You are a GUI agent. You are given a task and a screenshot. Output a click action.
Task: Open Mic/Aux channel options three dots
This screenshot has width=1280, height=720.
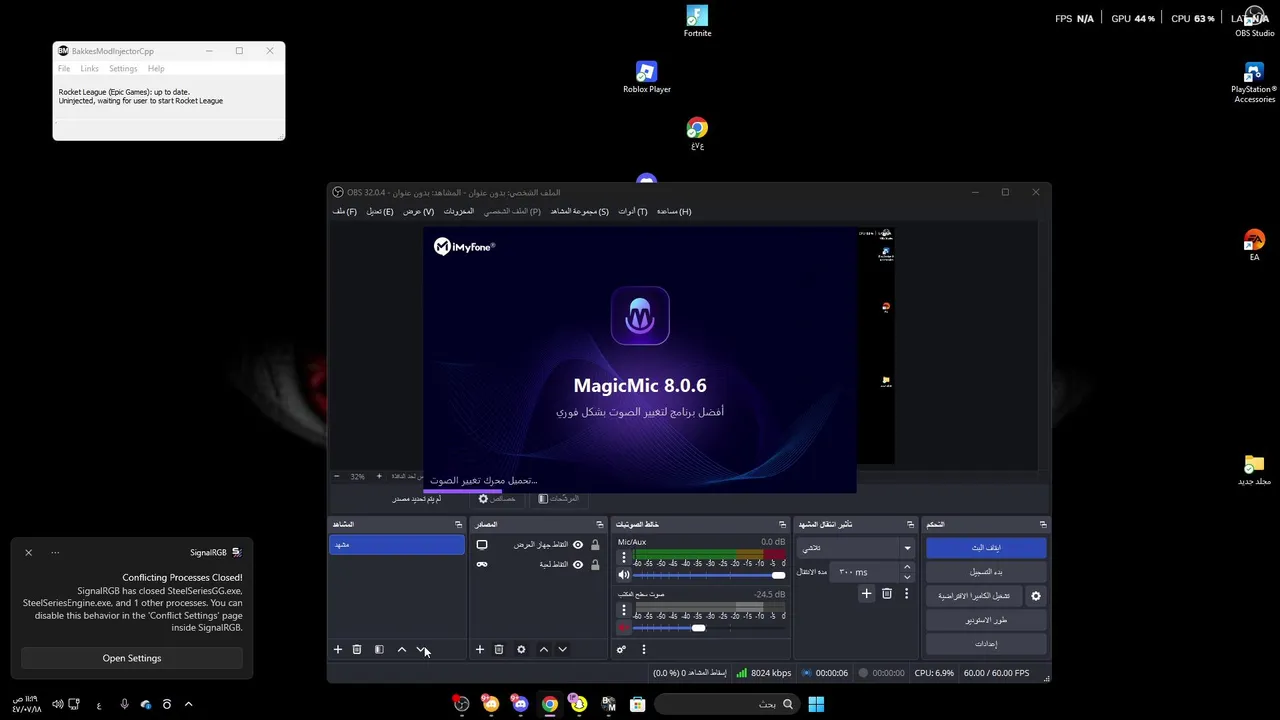click(624, 558)
